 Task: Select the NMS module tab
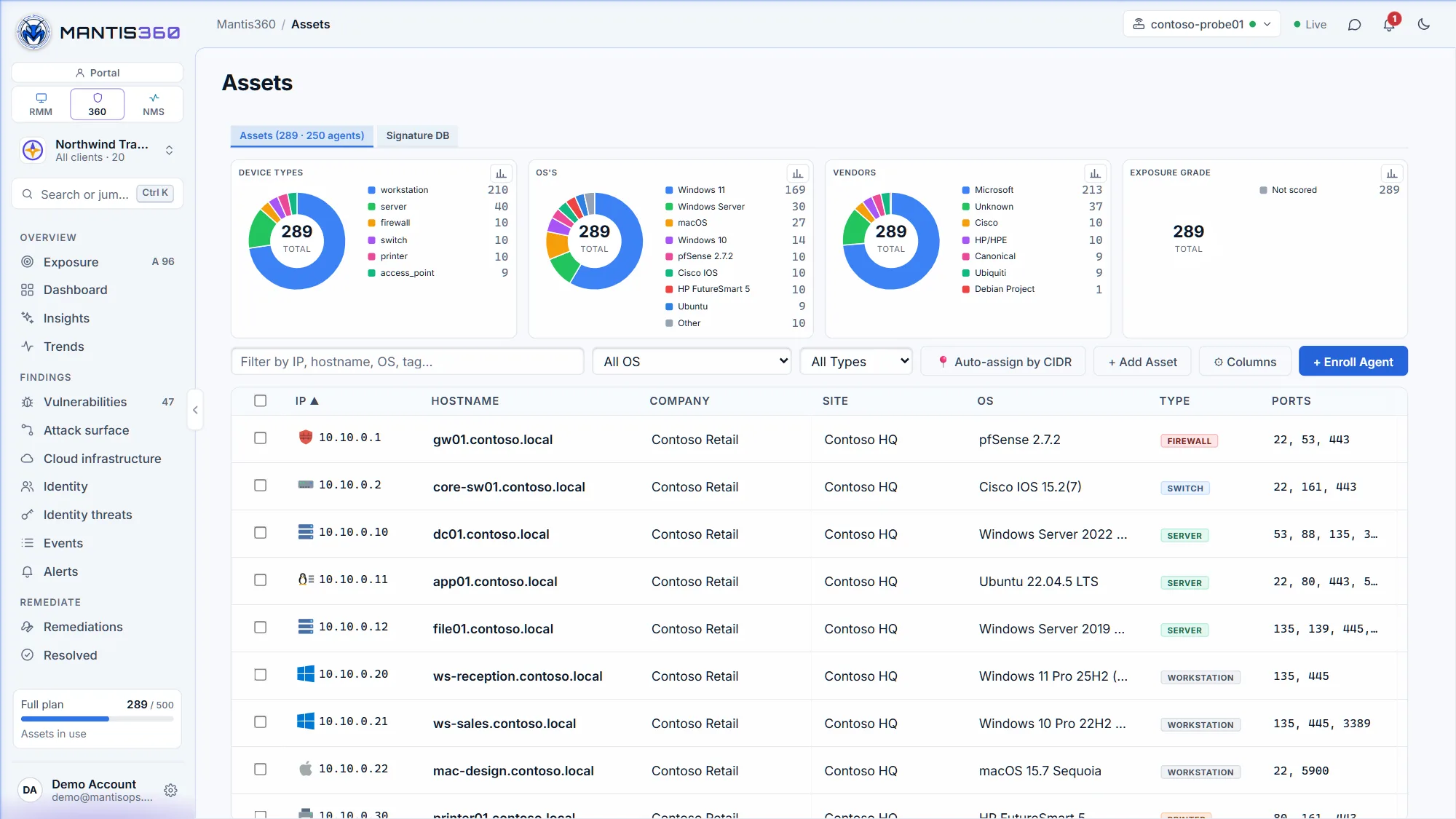[x=154, y=104]
